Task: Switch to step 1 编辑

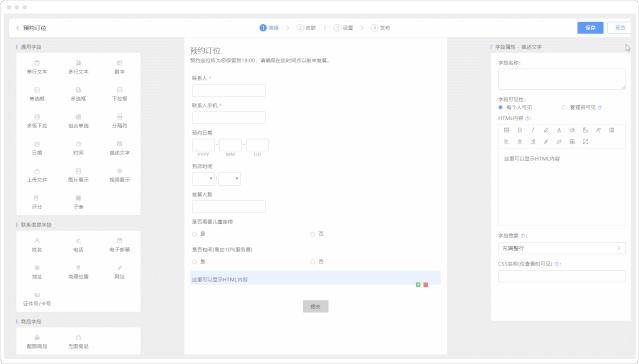Action: point(269,28)
